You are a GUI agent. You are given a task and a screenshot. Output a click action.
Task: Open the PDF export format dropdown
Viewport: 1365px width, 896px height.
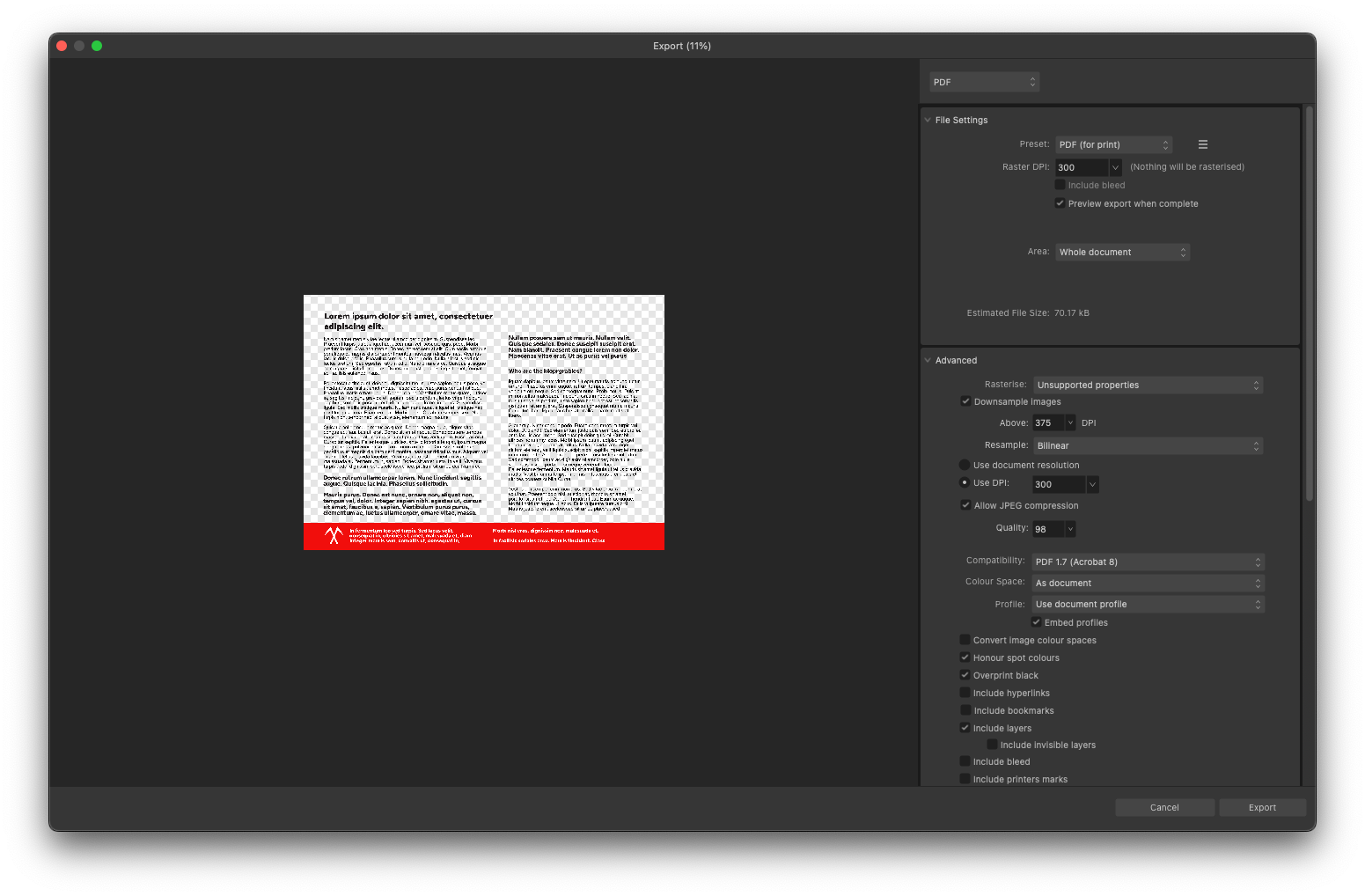pos(984,82)
